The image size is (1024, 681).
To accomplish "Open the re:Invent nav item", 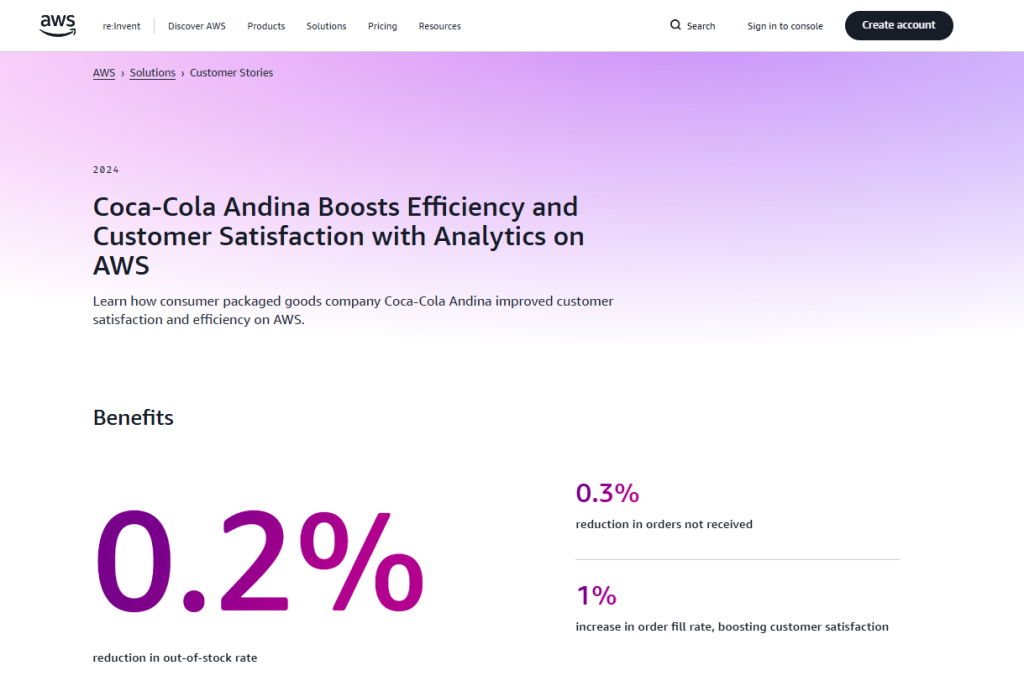I will tap(121, 26).
